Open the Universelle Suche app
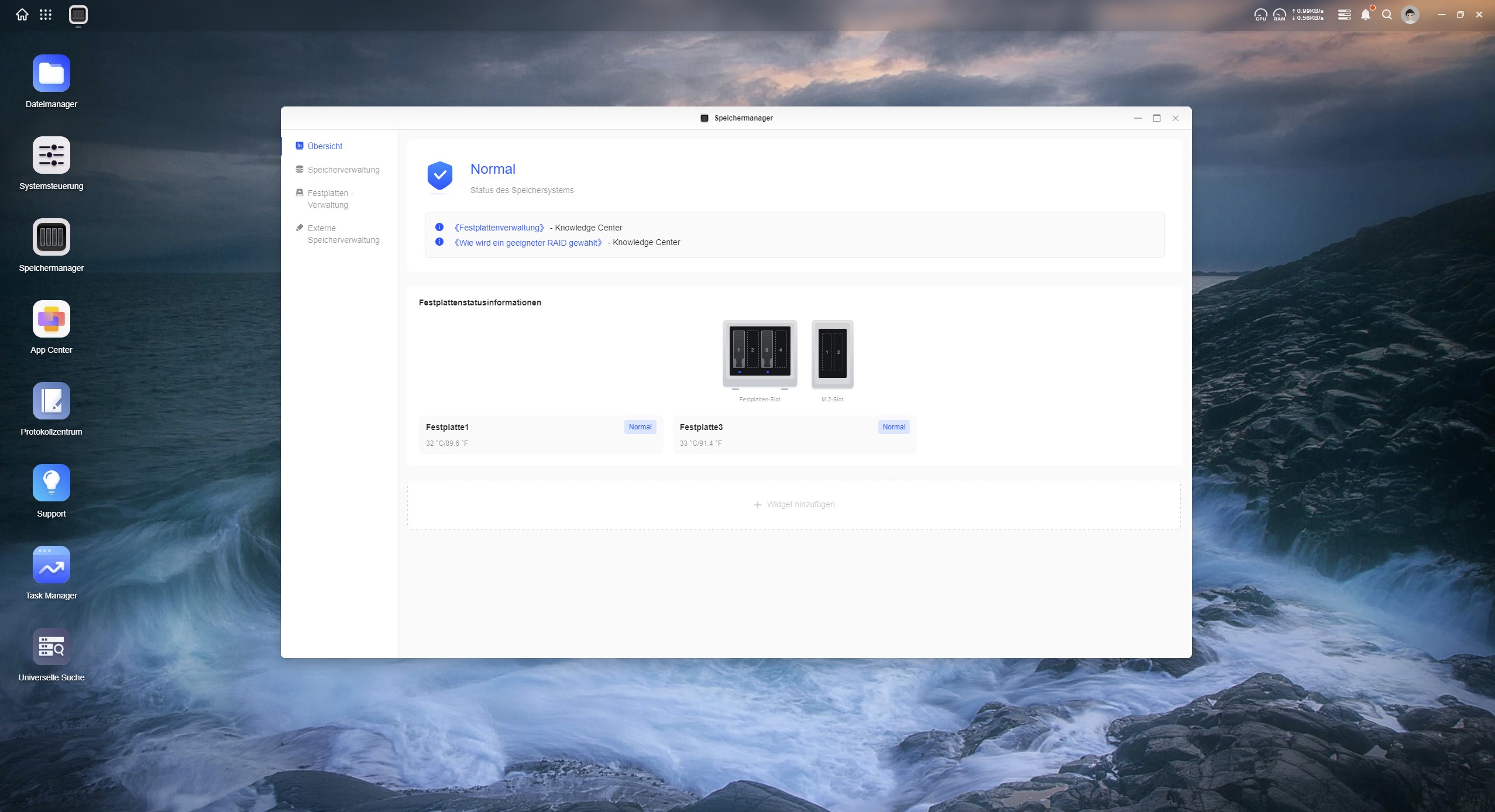 (51, 647)
